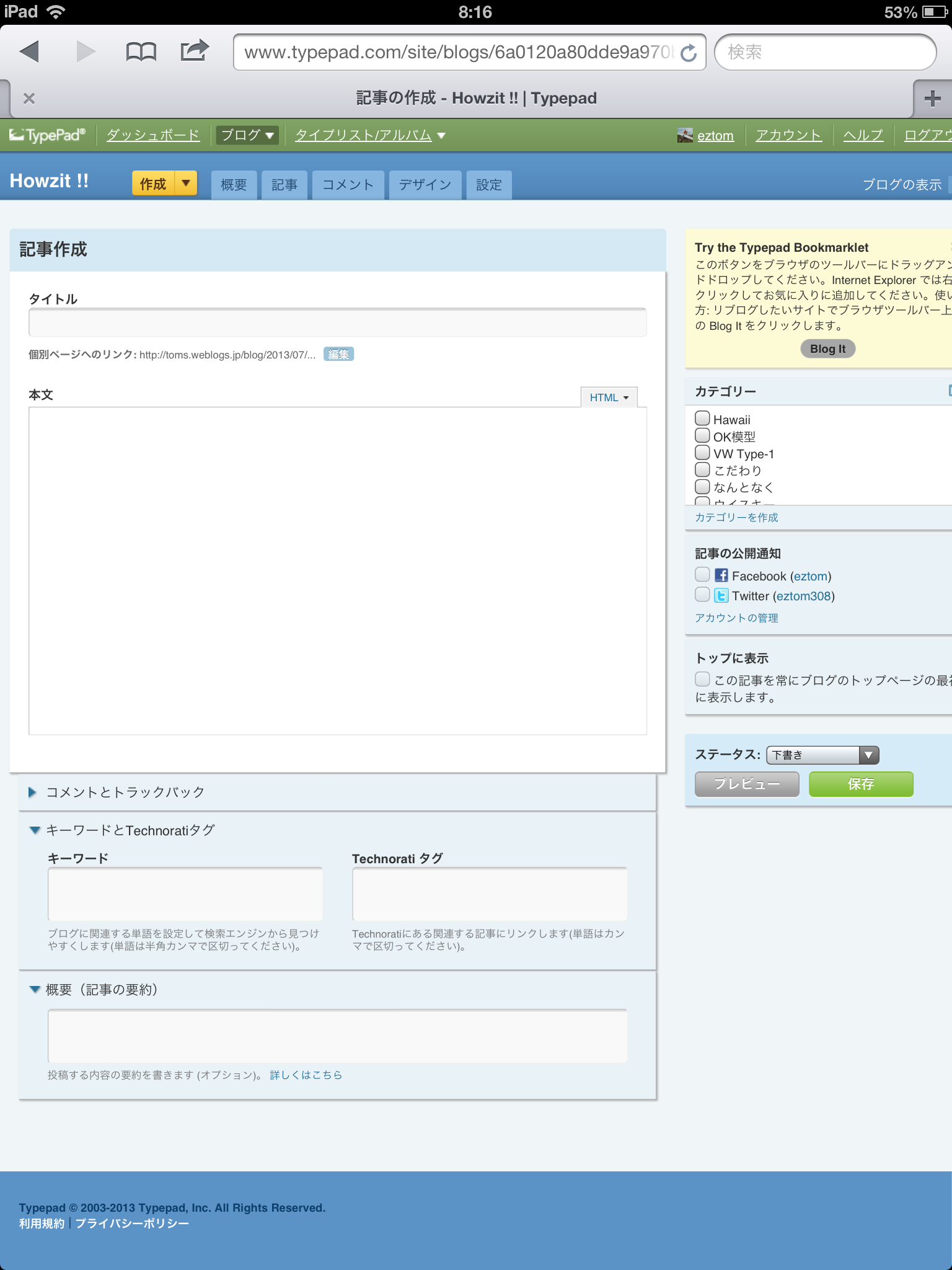Open the 記事 tab
This screenshot has height=1270, width=952.
point(284,185)
